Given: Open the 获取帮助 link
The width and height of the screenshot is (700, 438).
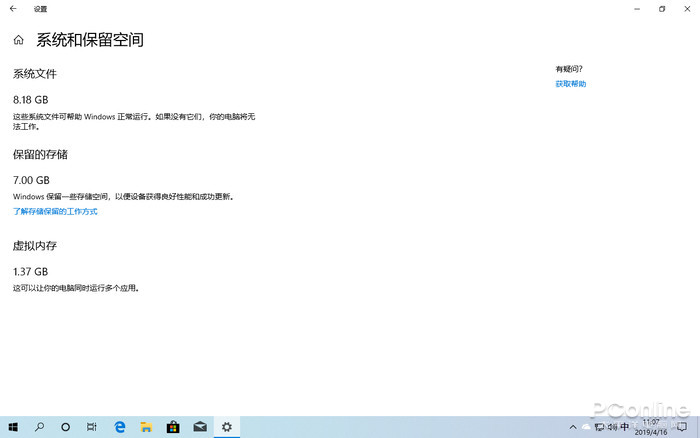Looking at the screenshot, I should pyautogui.click(x=571, y=84).
